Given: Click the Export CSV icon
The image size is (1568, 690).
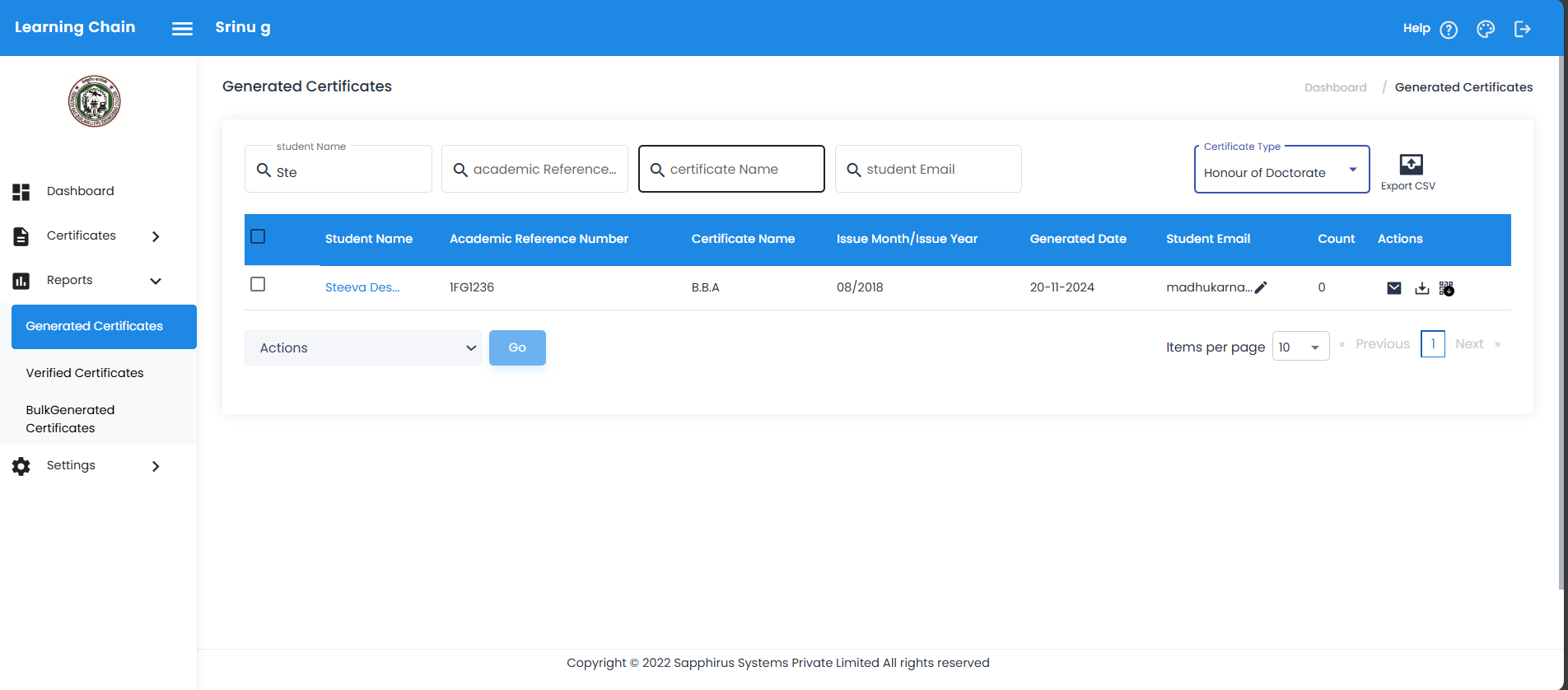Looking at the screenshot, I should [1410, 165].
